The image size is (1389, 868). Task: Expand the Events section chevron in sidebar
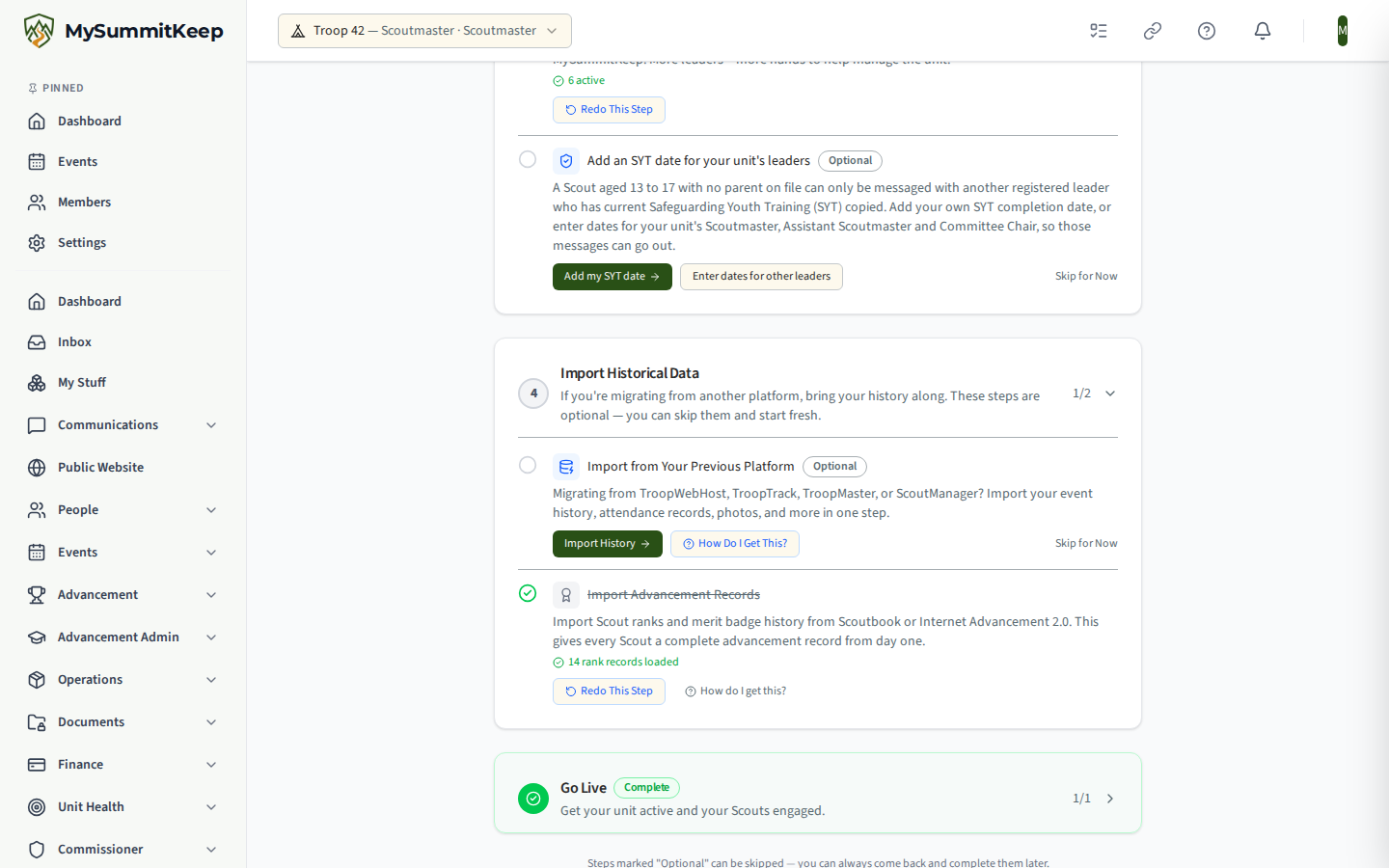pyautogui.click(x=211, y=553)
